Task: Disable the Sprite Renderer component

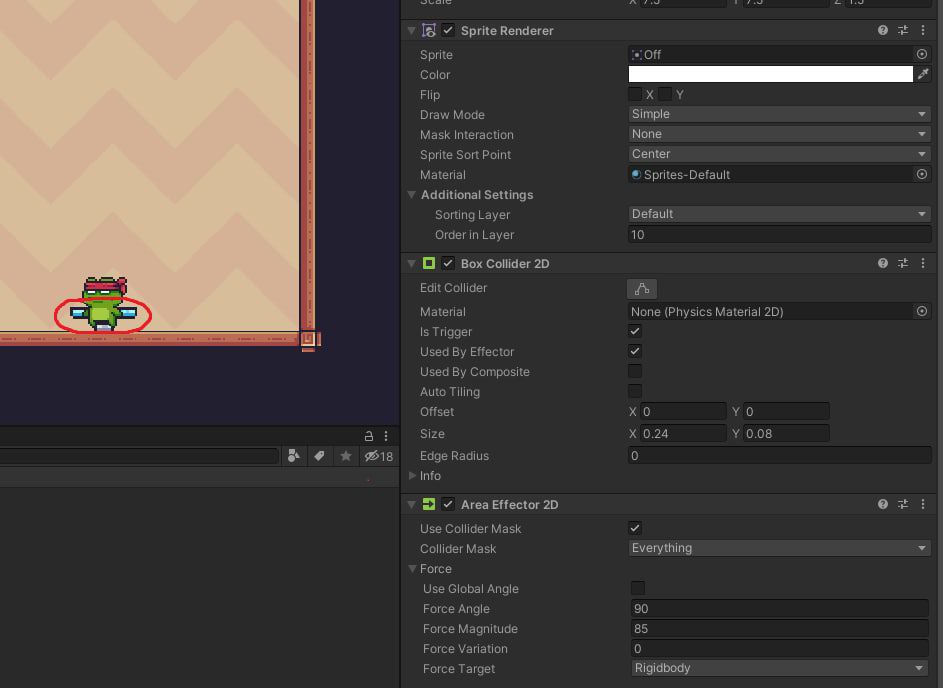Action: [x=448, y=30]
